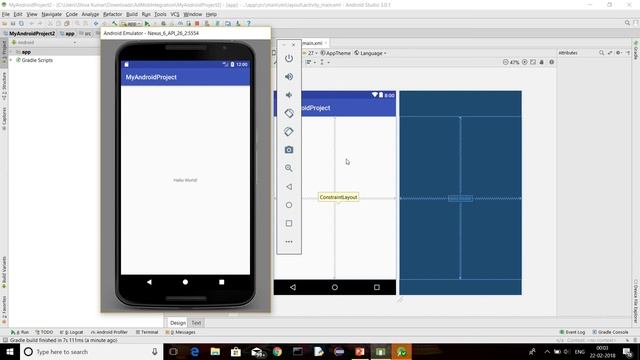Viewport: 640px width, 360px height.
Task: Open Help question mark toolbar icon
Action: pos(249,24)
